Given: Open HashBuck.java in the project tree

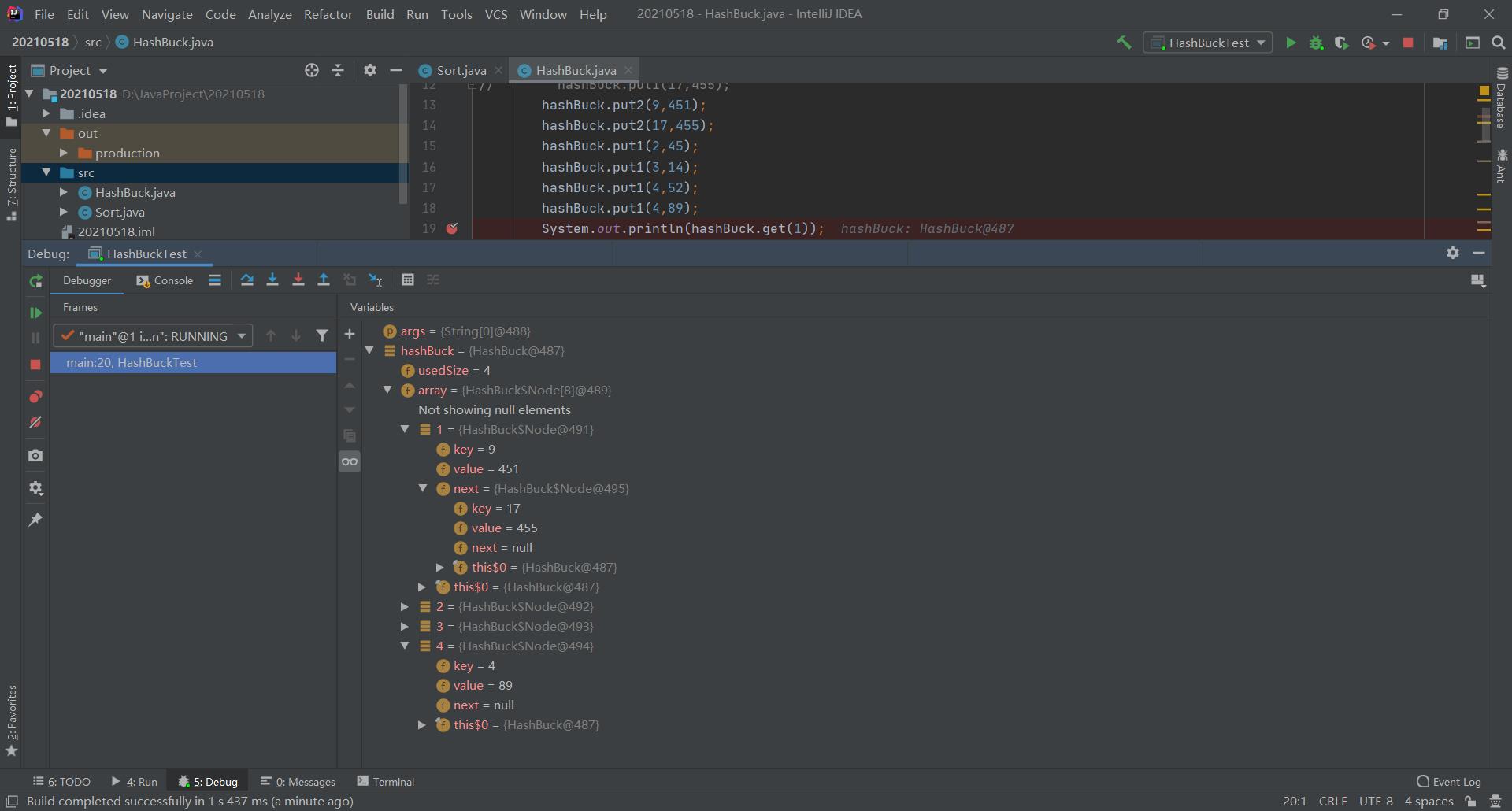Looking at the screenshot, I should click(x=135, y=192).
